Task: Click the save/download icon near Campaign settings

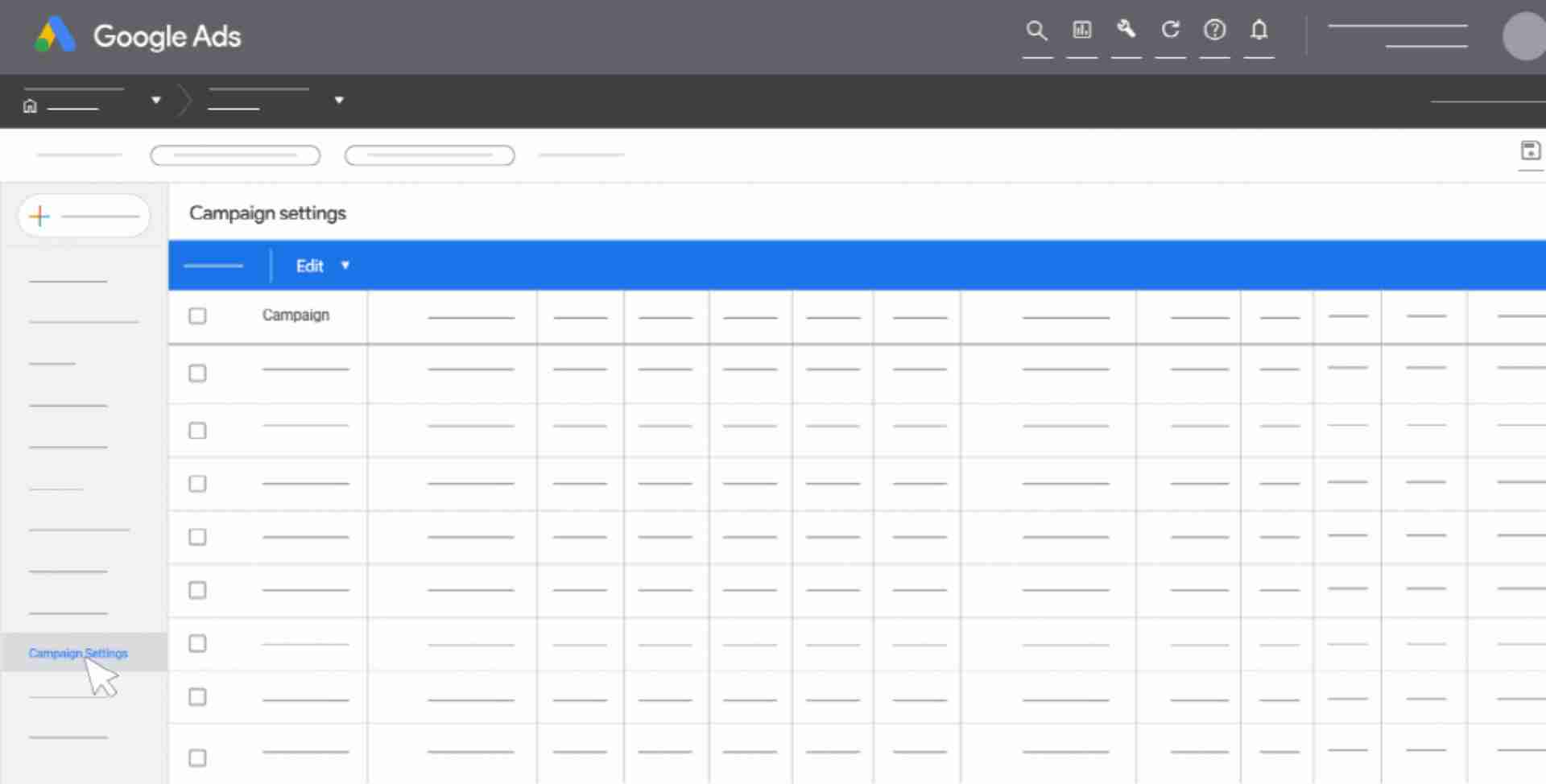Action: click(1530, 151)
